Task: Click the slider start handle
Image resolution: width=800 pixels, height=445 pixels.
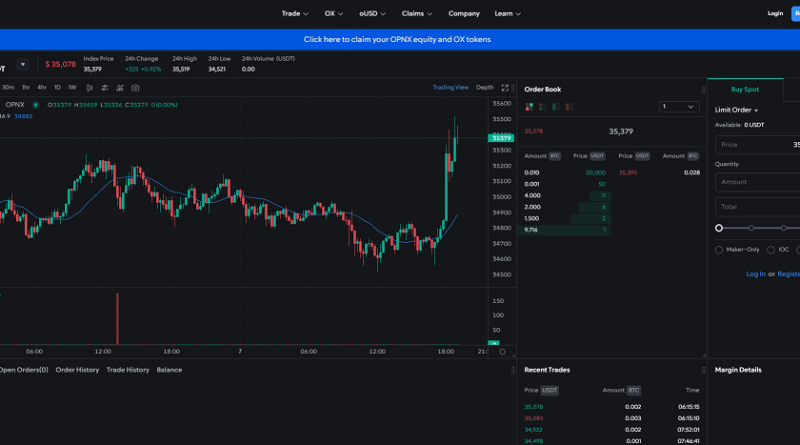Action: [719, 228]
